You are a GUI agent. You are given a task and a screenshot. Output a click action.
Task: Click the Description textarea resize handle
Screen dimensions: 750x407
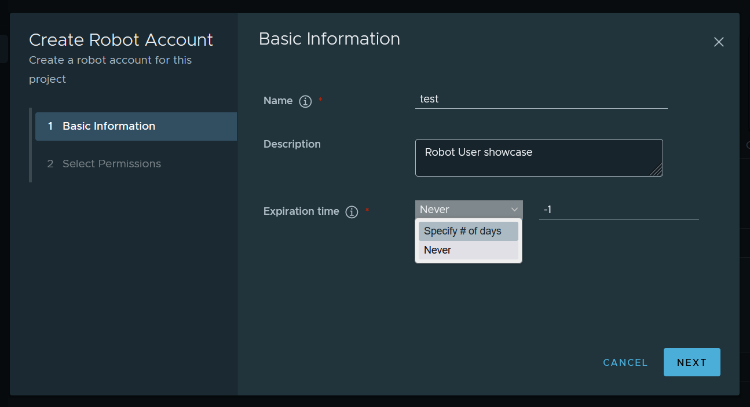click(657, 171)
